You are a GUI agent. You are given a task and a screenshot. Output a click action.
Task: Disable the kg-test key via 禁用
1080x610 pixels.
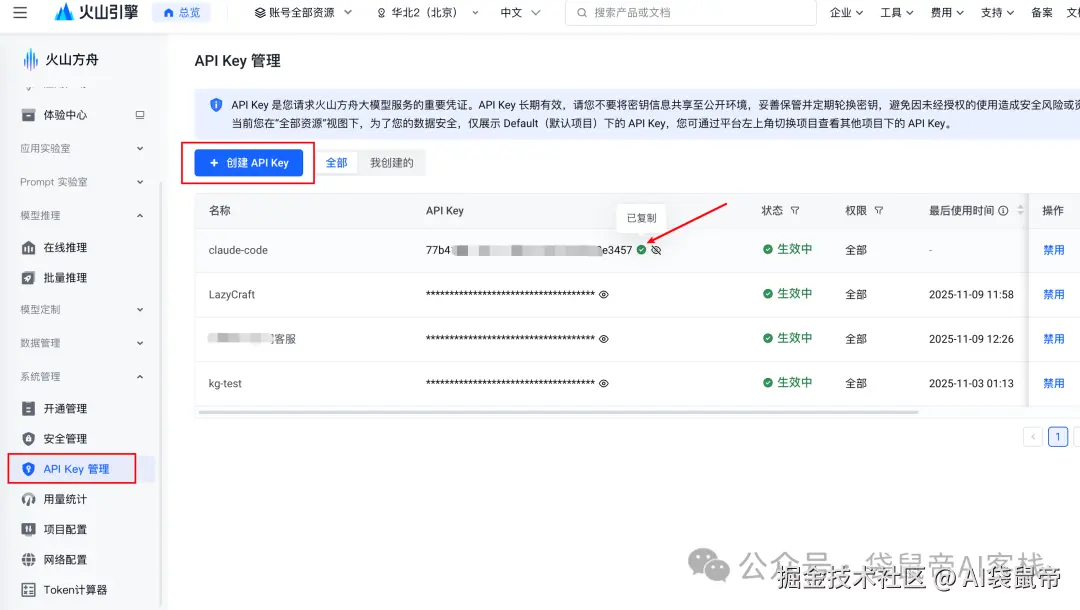point(1053,383)
